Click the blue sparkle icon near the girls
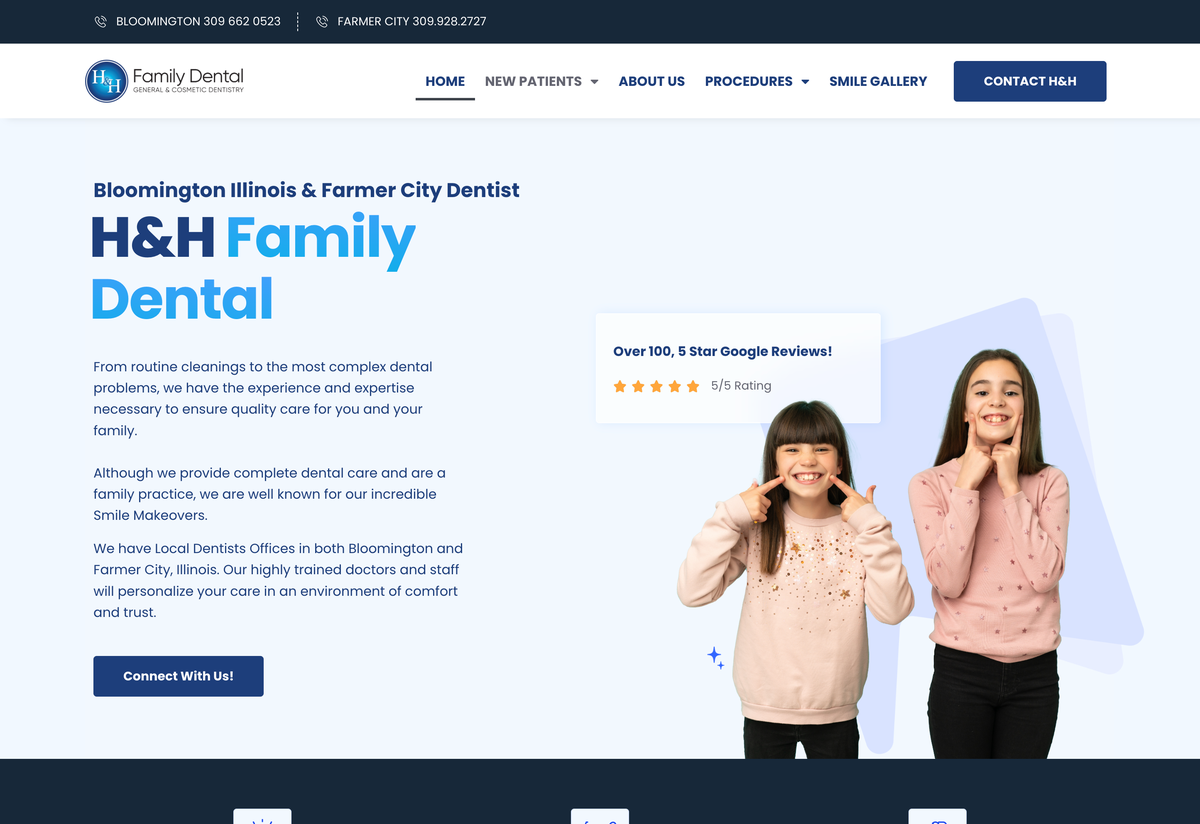Screen dimensions: 1200x824 716,657
